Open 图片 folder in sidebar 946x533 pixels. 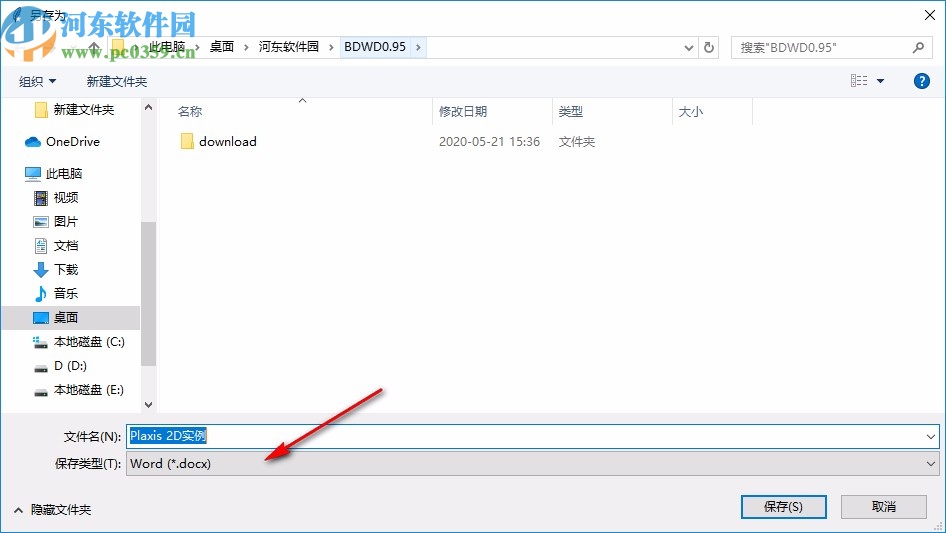pyautogui.click(x=66, y=222)
